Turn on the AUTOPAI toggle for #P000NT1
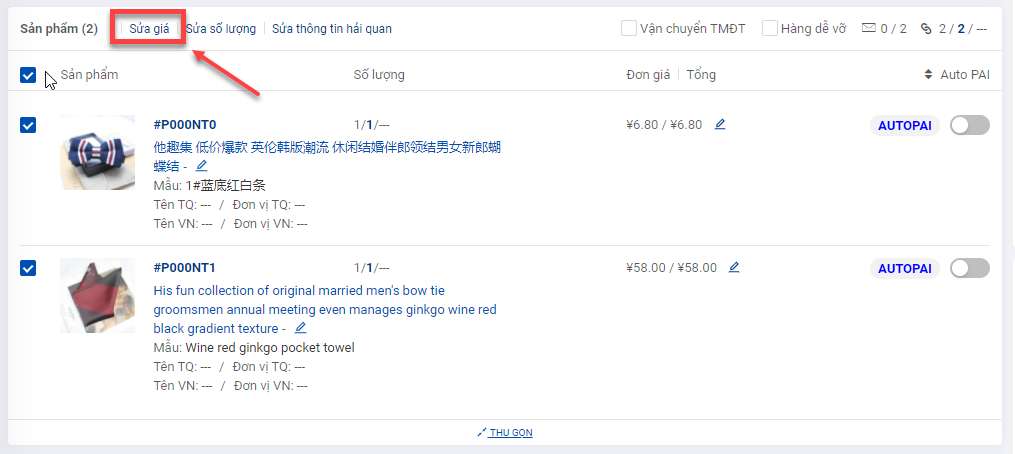Screen dimensions: 1015x454 (969, 268)
